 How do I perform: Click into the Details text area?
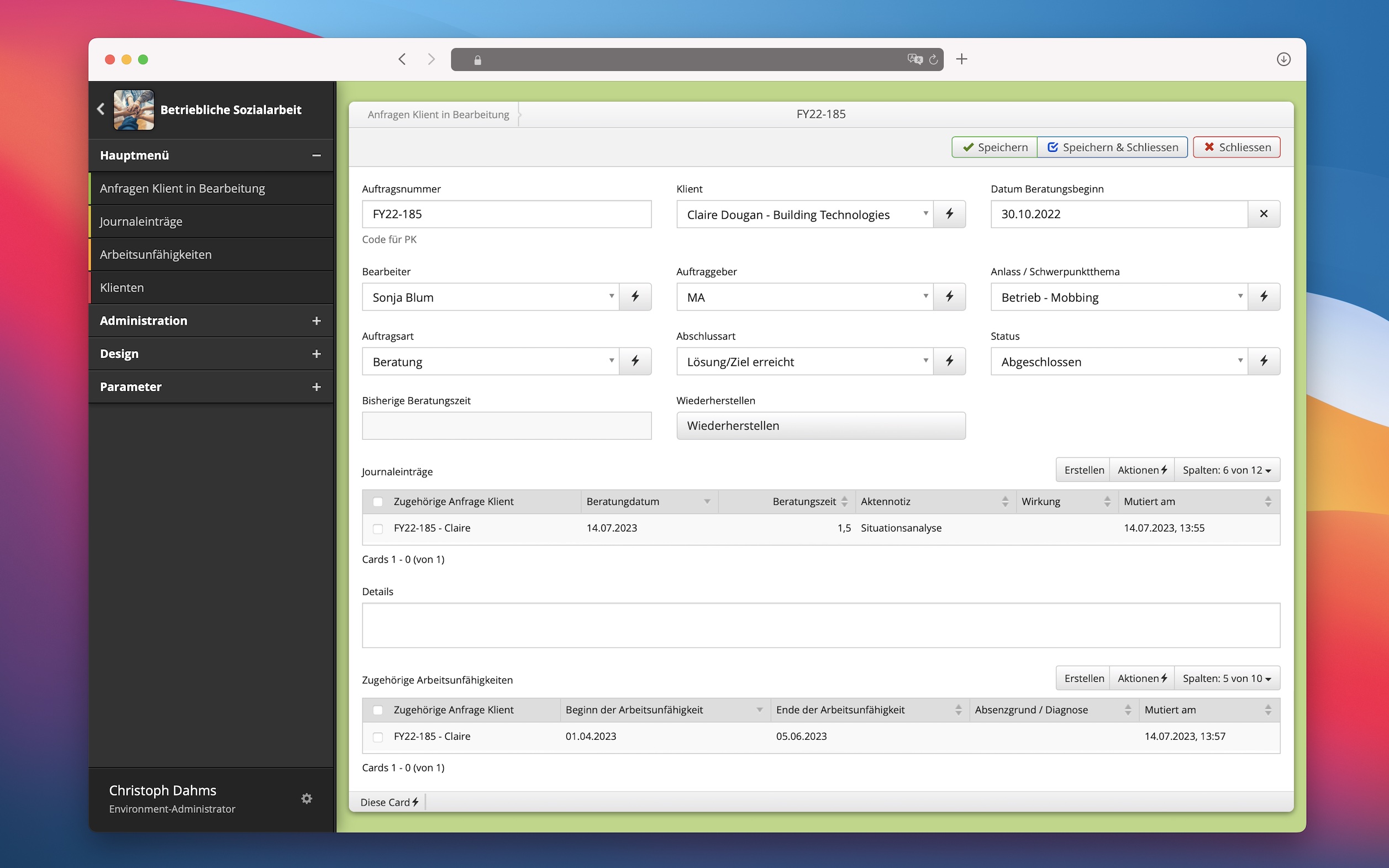(820, 625)
